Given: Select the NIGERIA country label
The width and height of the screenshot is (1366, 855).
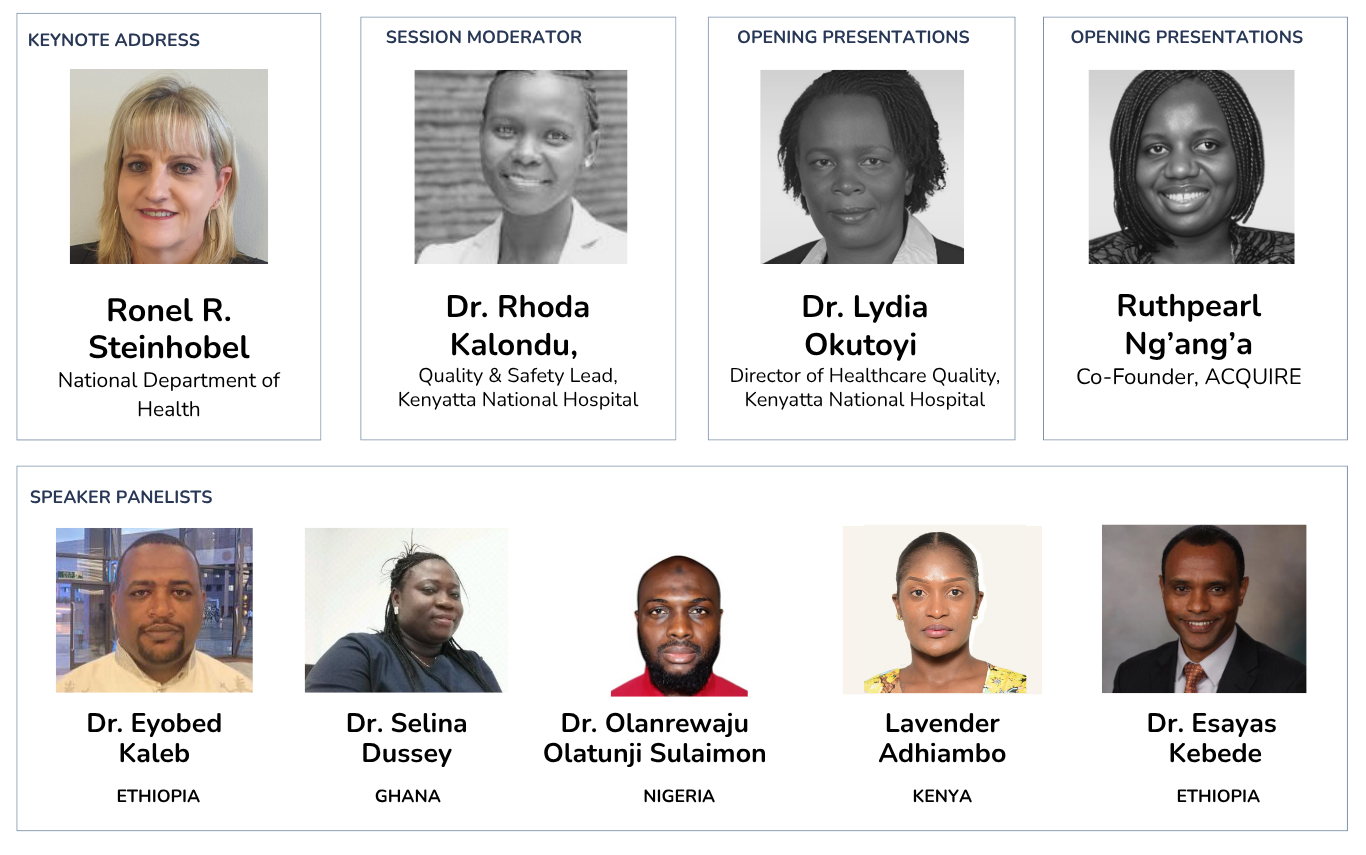Looking at the screenshot, I should click(679, 796).
